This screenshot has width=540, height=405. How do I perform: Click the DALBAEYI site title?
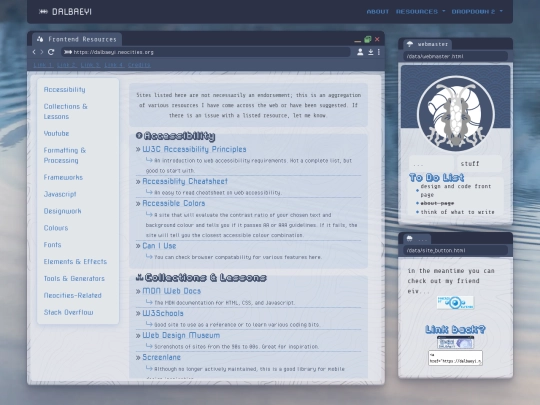(x=72, y=12)
